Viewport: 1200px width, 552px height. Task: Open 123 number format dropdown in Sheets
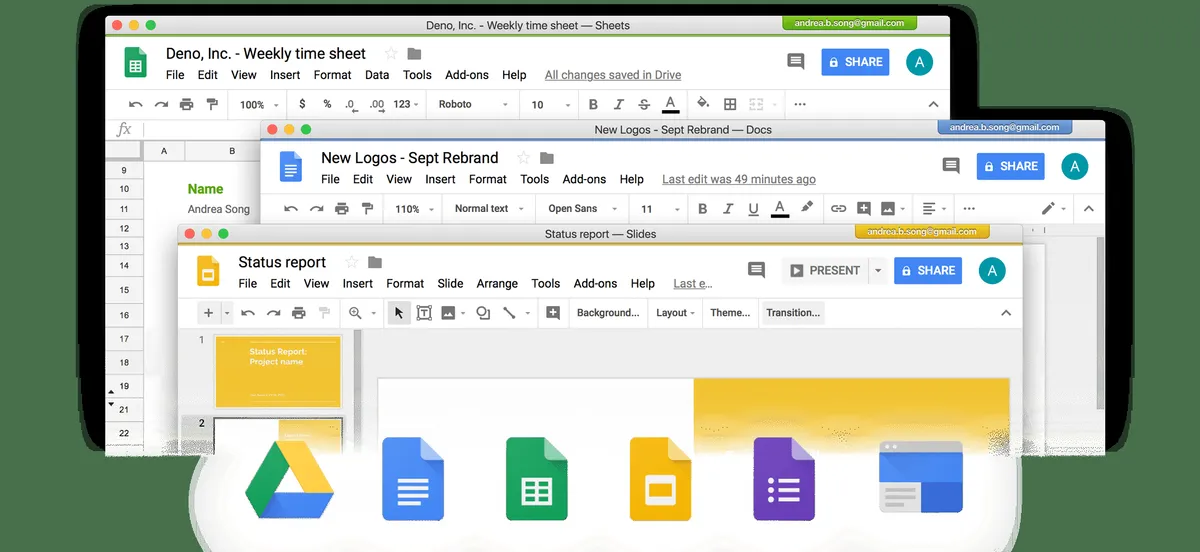point(406,104)
